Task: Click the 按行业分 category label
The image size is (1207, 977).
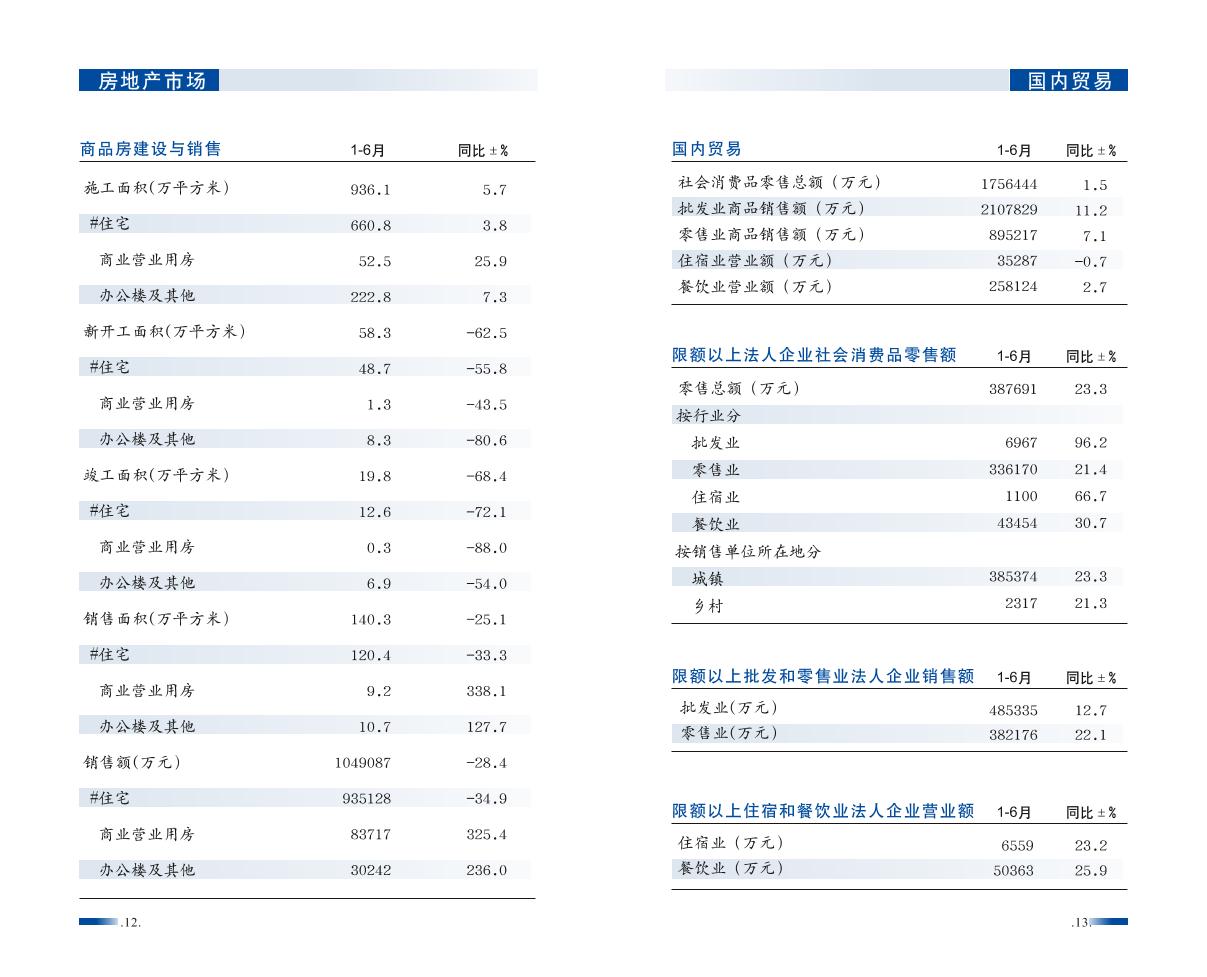Action: (709, 416)
